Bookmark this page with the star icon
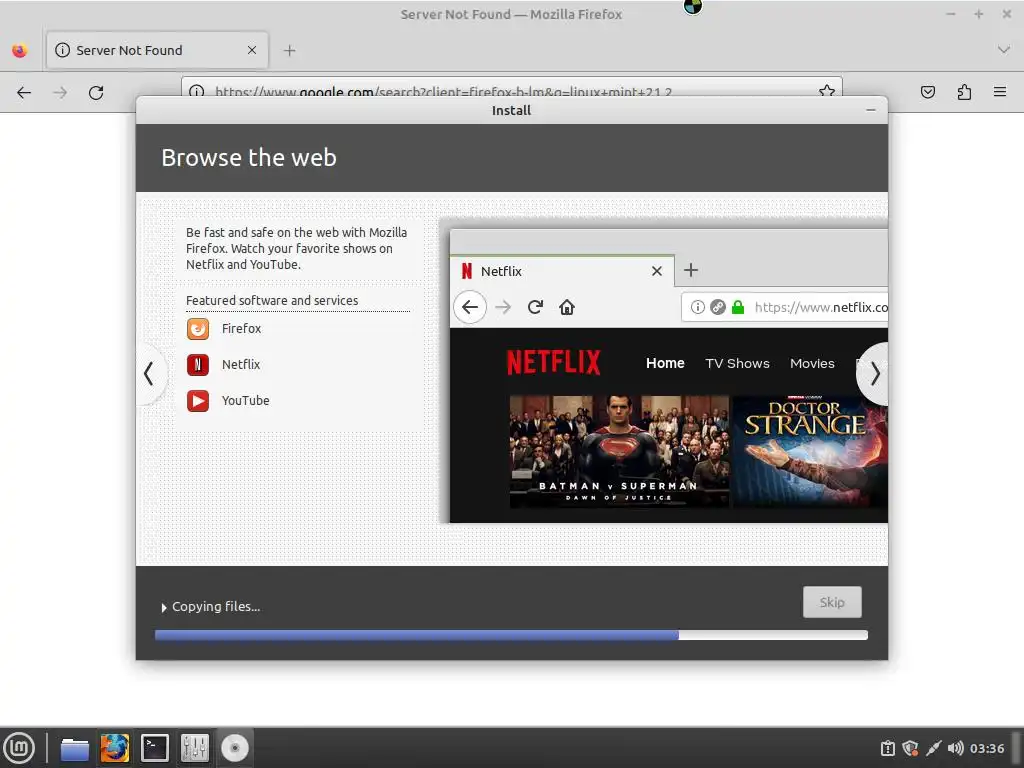Viewport: 1024px width, 768px height. coord(827,91)
